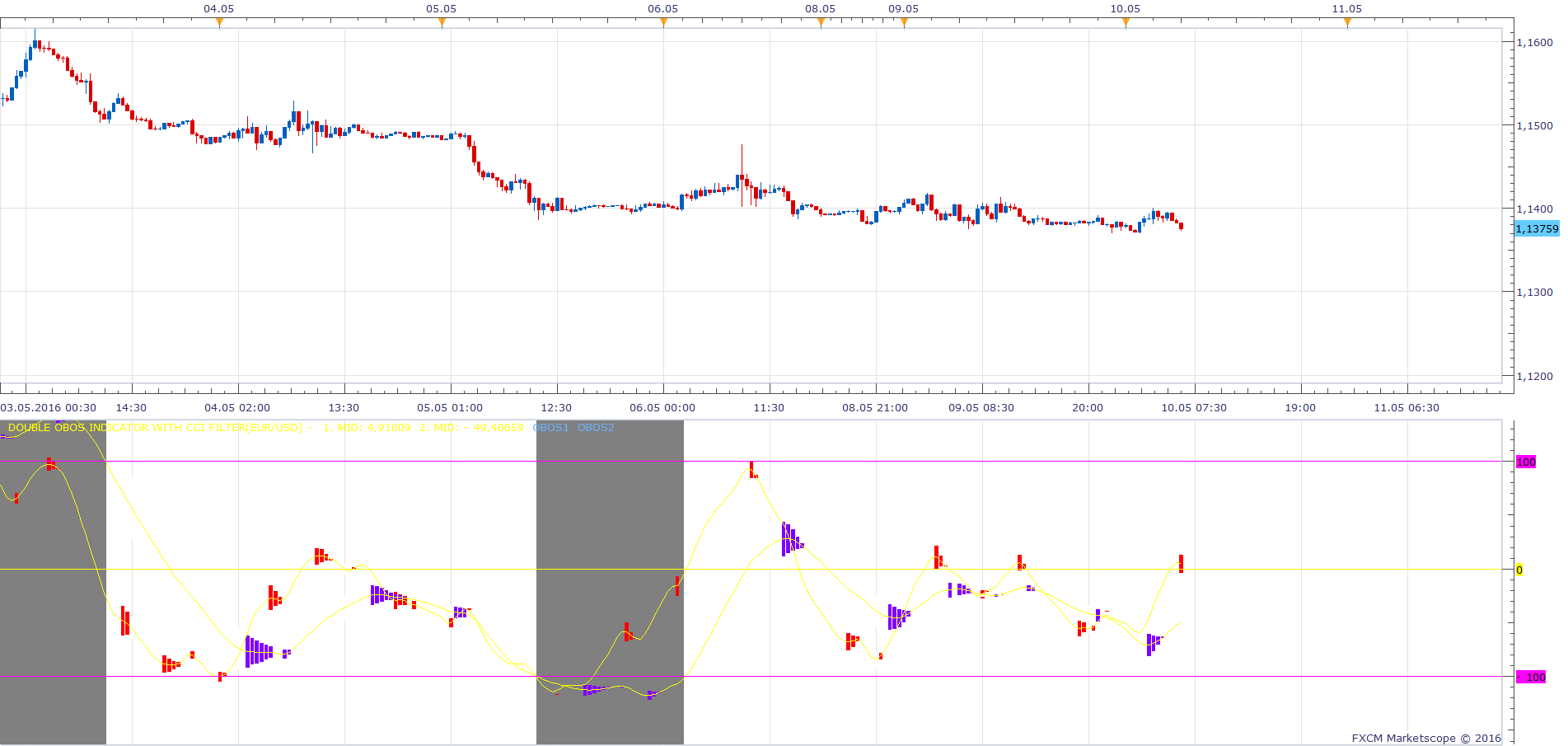This screenshot has width=1568, height=746.
Task: Click the 13:30 time axis label
Action: [x=344, y=407]
